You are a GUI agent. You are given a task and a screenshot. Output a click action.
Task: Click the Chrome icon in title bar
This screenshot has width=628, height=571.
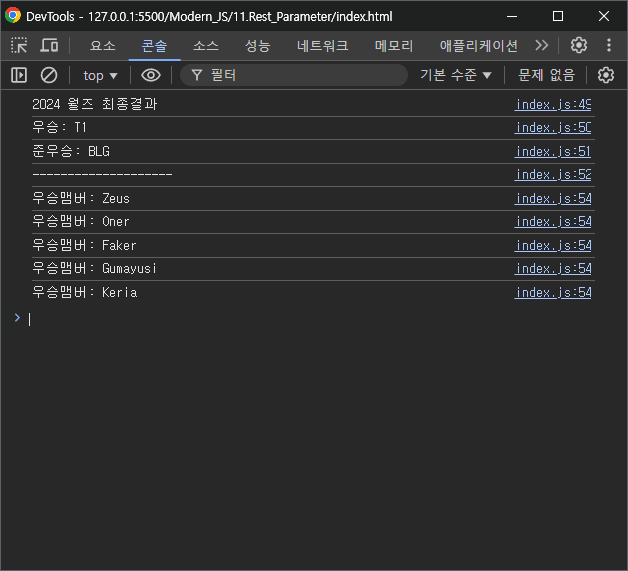[x=12, y=16]
